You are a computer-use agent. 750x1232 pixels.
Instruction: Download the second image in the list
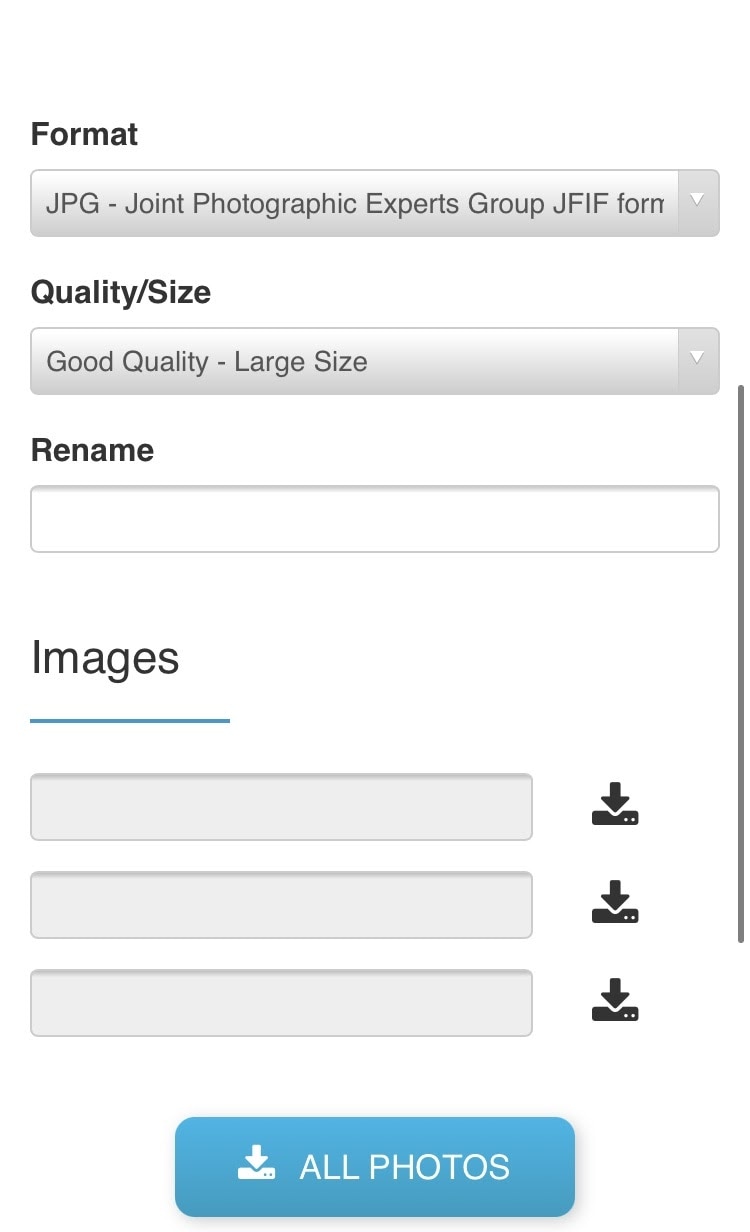[615, 903]
